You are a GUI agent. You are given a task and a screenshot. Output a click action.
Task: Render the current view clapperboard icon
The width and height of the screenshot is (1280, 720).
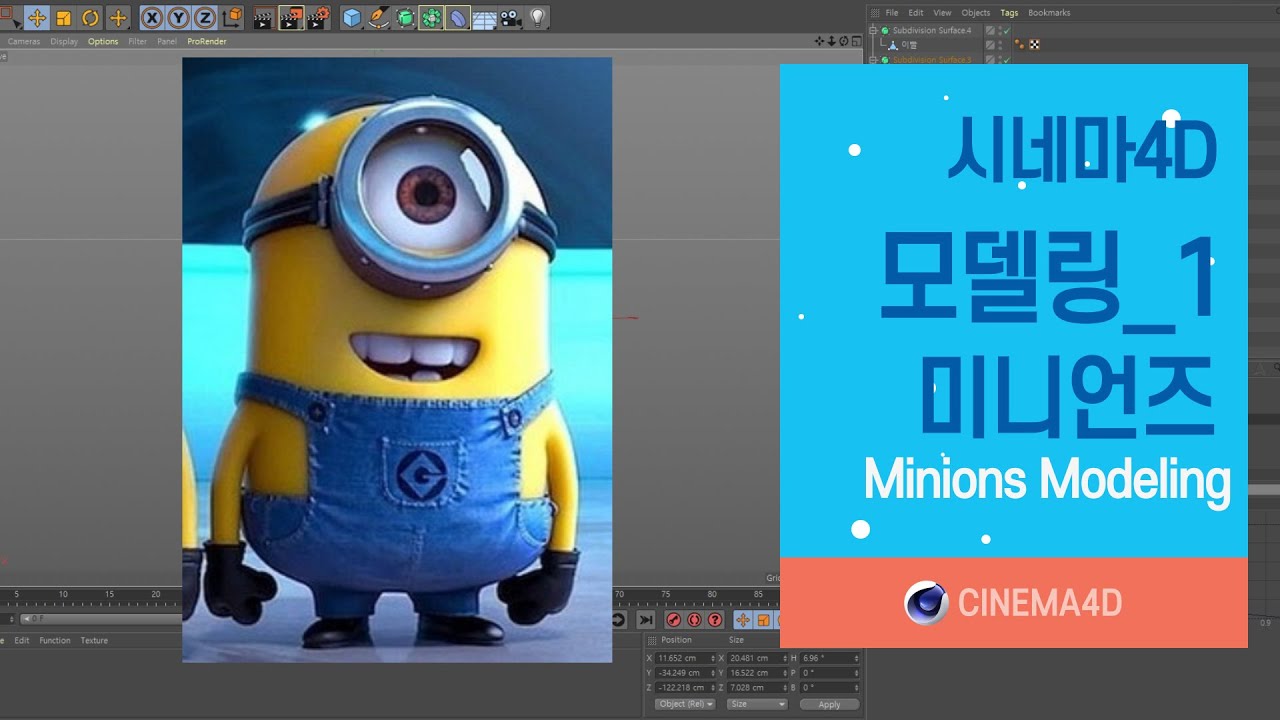tap(264, 18)
